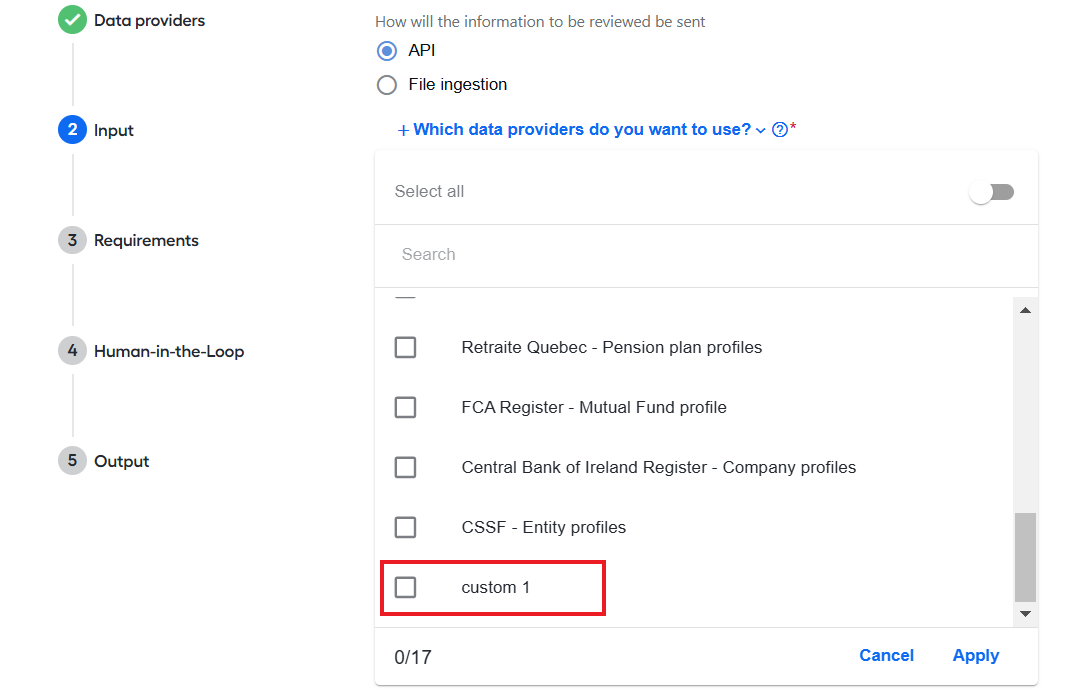This screenshot has width=1090, height=699.
Task: Check the CSSF Entity profiles checkbox
Action: (405, 527)
